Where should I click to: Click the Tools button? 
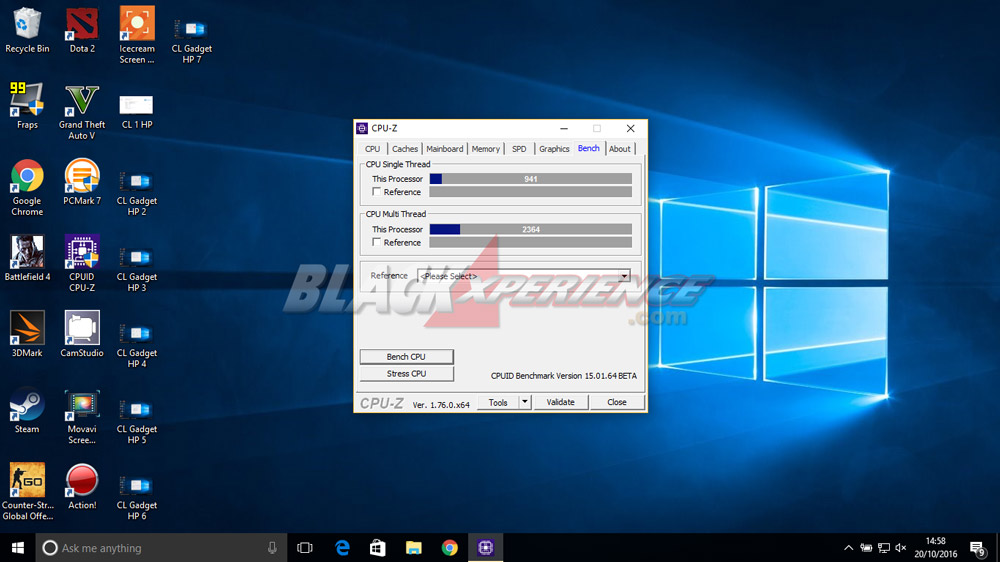(x=498, y=402)
